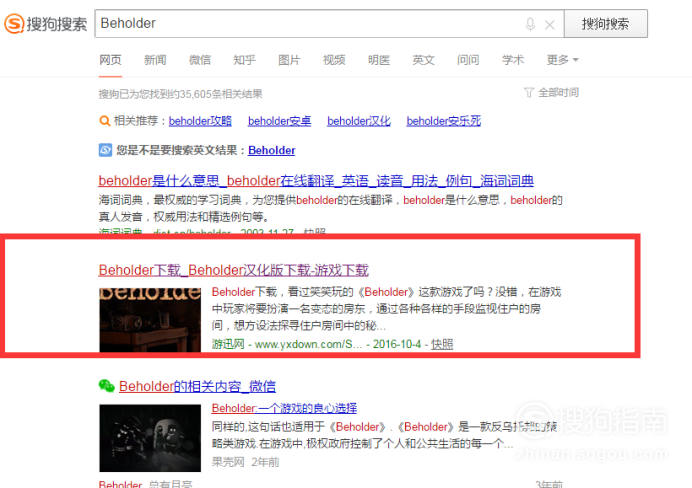
Task: Open the 快照 snapshot link for yxdown result
Action: [442, 344]
